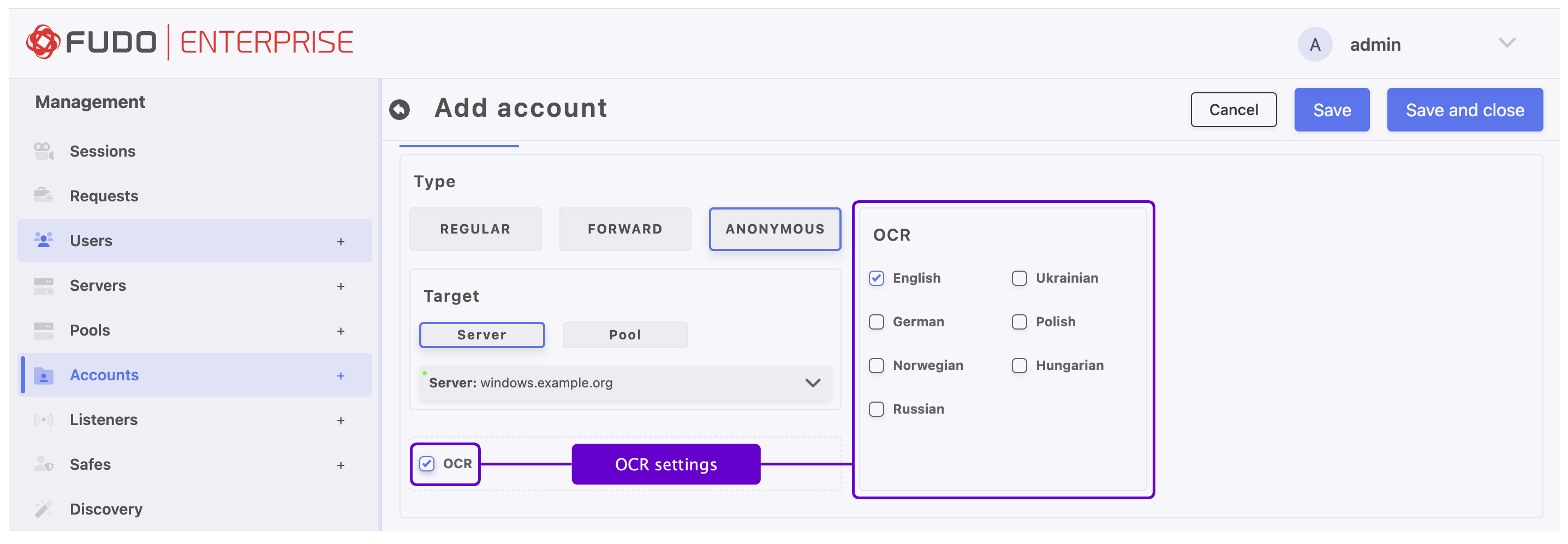Select the ANONYMOUS account type
Screen dimensions: 1568x544
pos(775,229)
